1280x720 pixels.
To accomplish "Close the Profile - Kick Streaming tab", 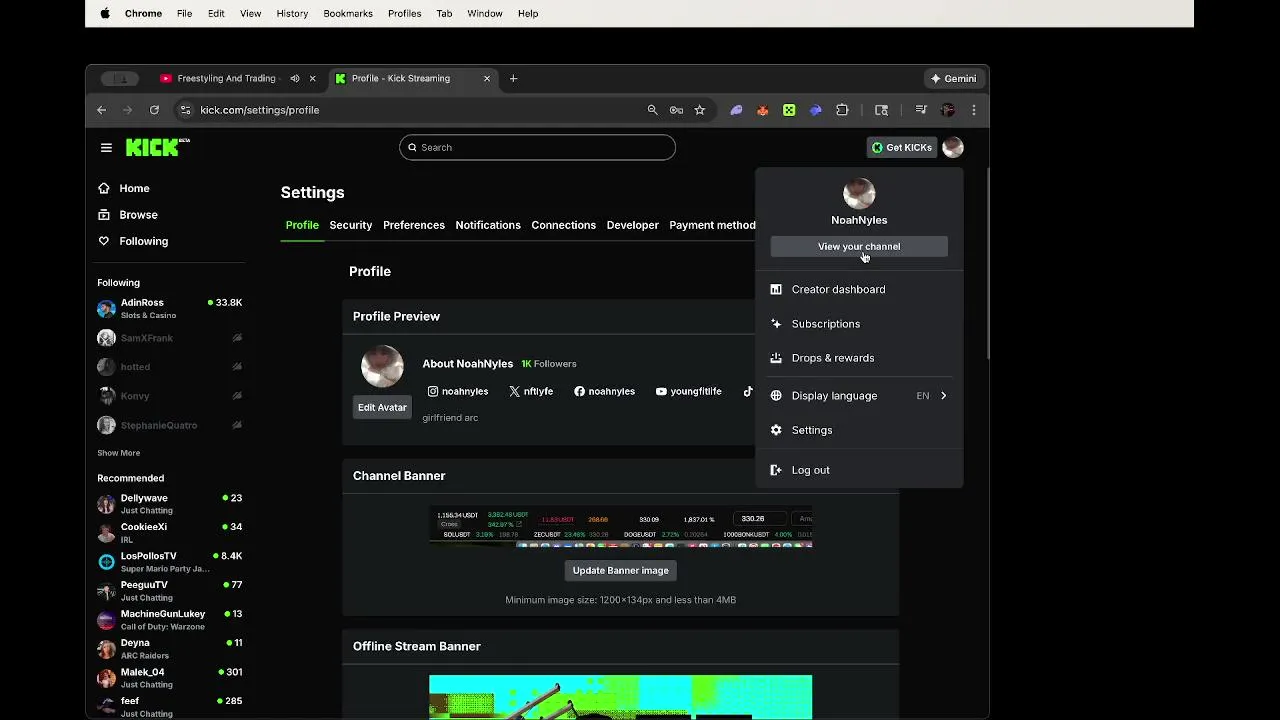I will pos(487,78).
